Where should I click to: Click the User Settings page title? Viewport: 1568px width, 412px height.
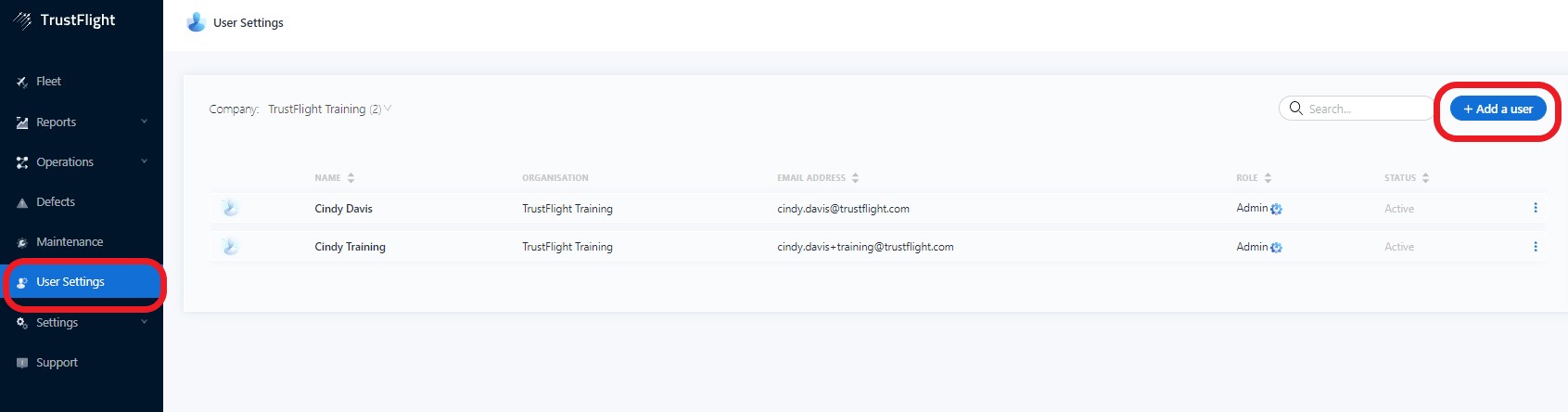tap(249, 22)
